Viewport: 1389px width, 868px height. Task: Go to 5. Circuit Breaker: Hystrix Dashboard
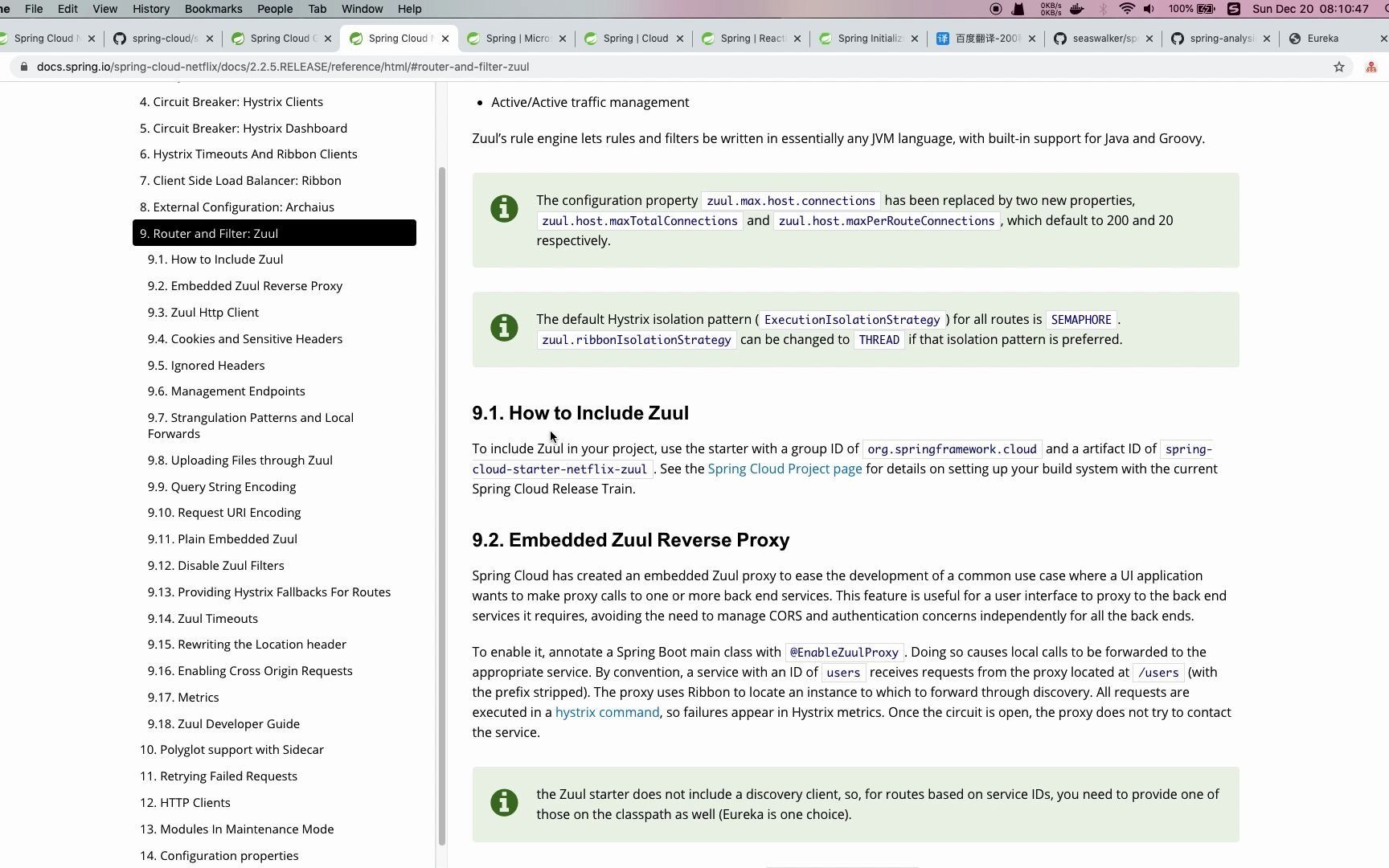[x=244, y=129]
